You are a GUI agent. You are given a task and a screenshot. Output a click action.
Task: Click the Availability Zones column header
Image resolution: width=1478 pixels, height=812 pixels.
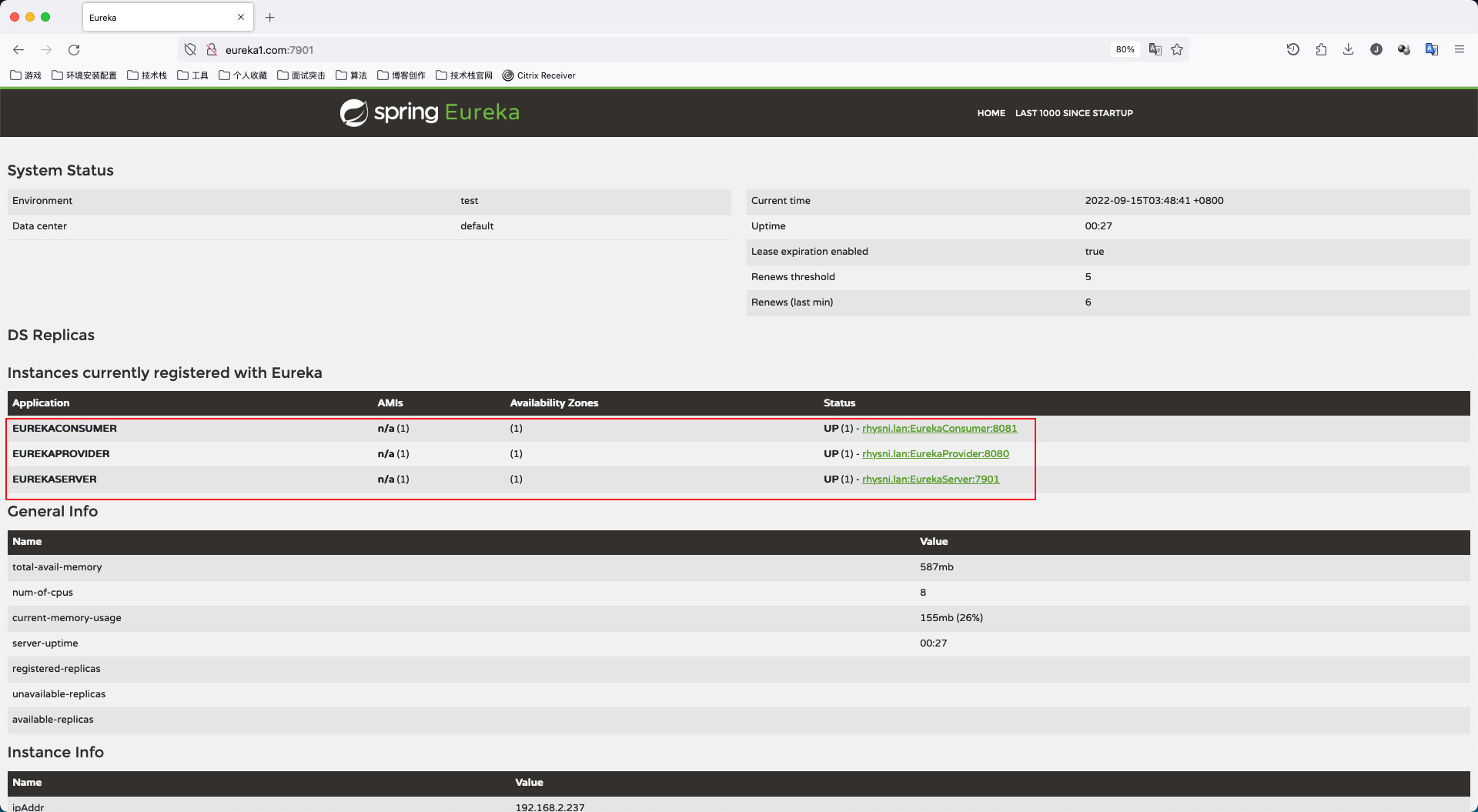(553, 403)
